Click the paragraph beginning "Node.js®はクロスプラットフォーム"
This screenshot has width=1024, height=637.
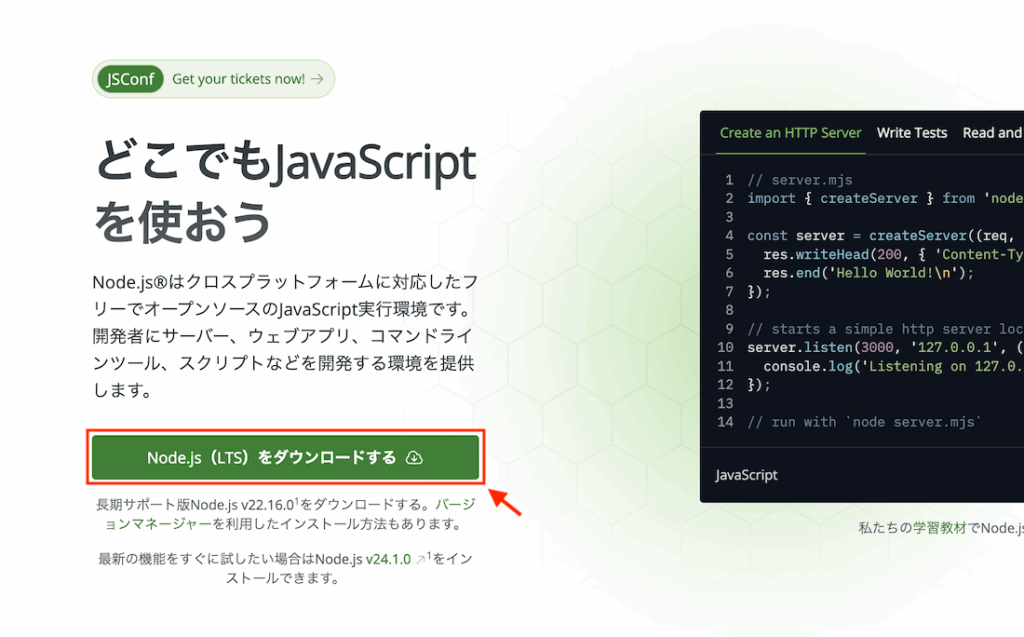tap(285, 336)
